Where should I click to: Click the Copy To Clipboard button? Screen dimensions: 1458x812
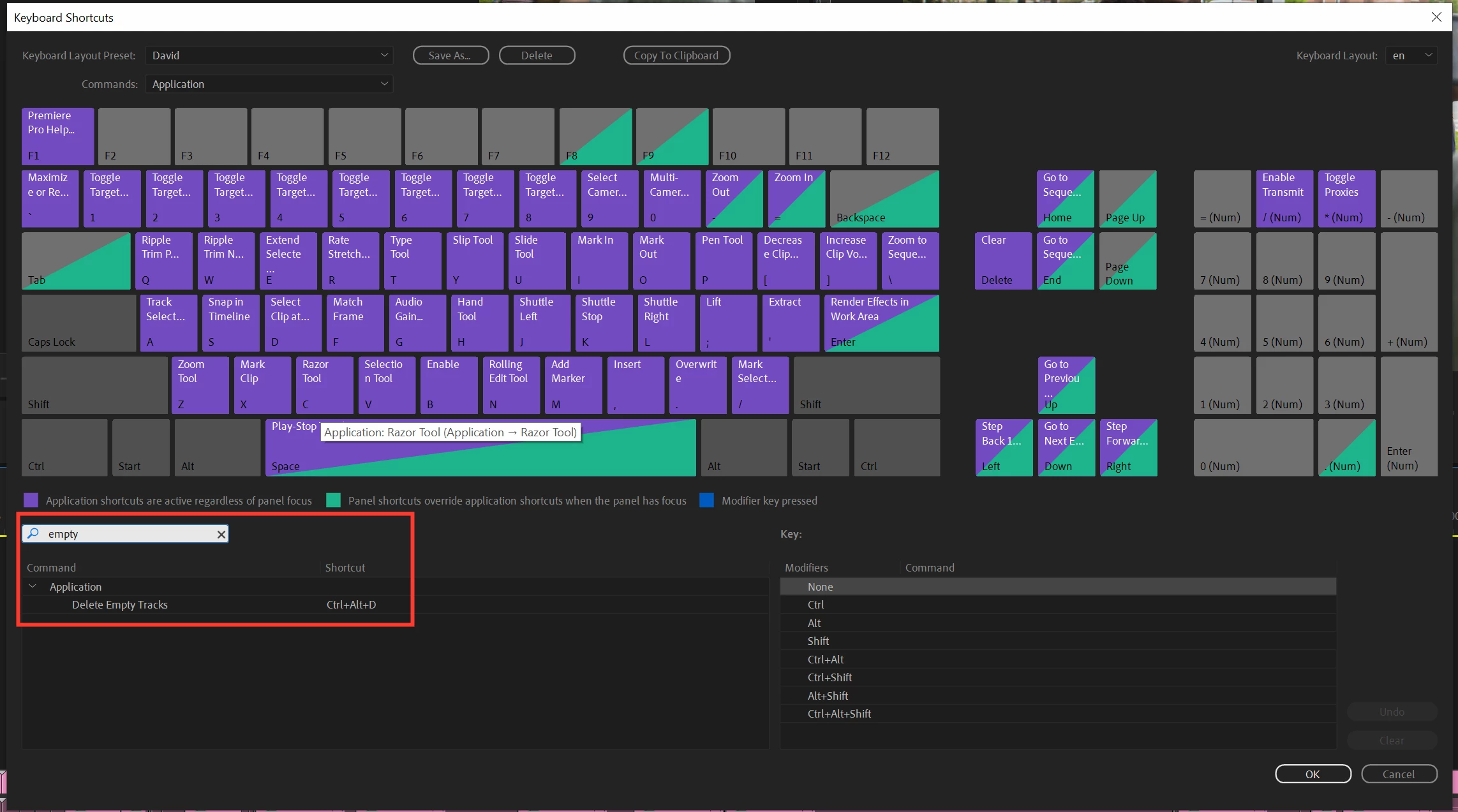tap(676, 55)
